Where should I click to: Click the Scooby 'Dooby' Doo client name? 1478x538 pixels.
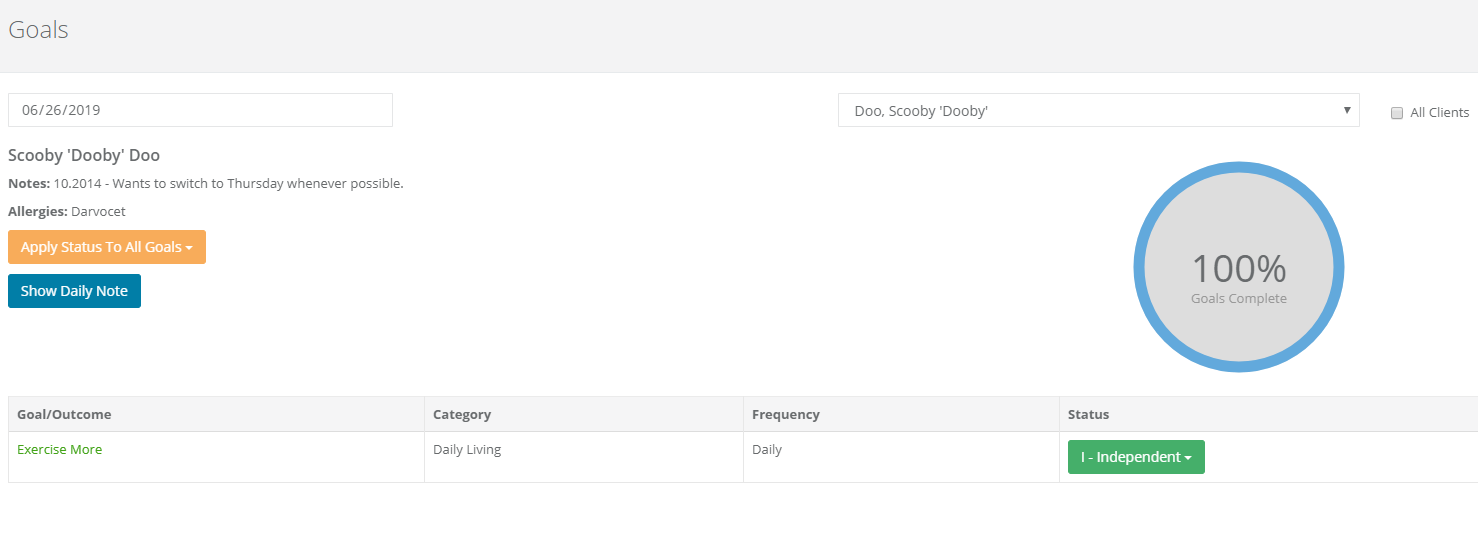click(x=84, y=156)
